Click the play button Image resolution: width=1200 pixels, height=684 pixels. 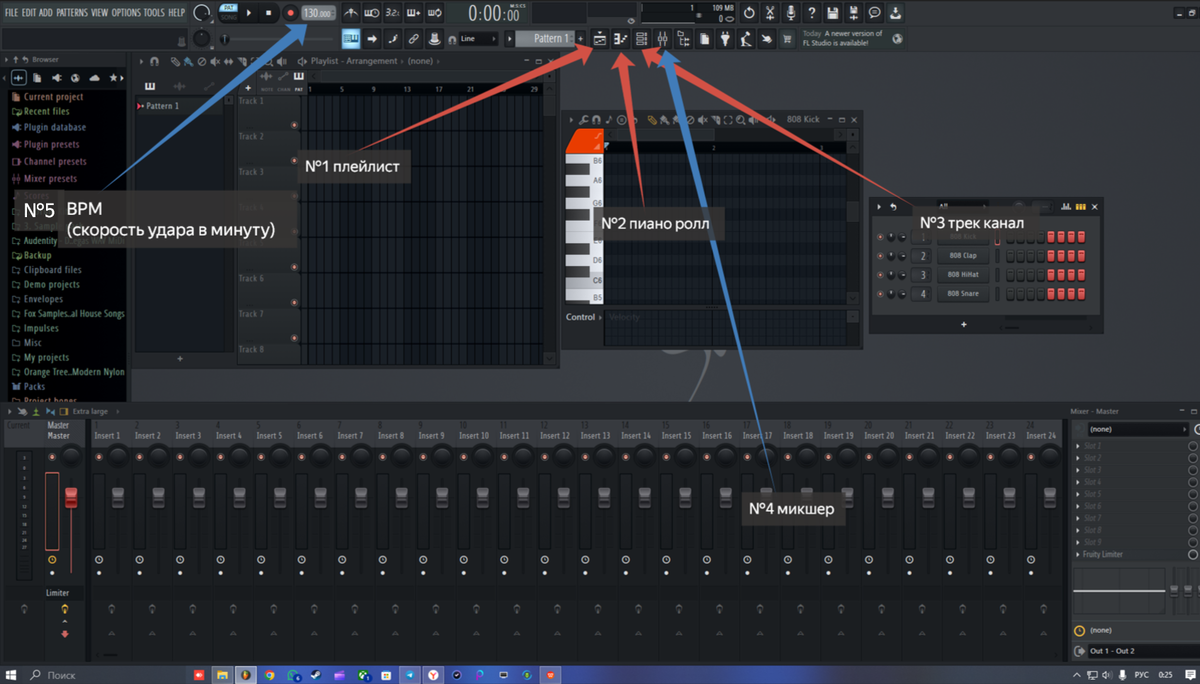[x=249, y=13]
